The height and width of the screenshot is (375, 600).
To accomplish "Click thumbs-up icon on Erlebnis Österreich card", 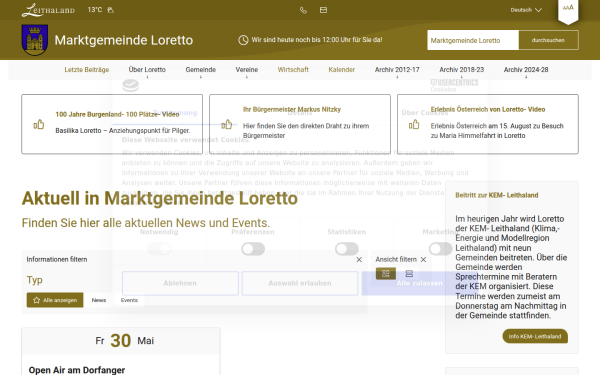I will pos(414,124).
